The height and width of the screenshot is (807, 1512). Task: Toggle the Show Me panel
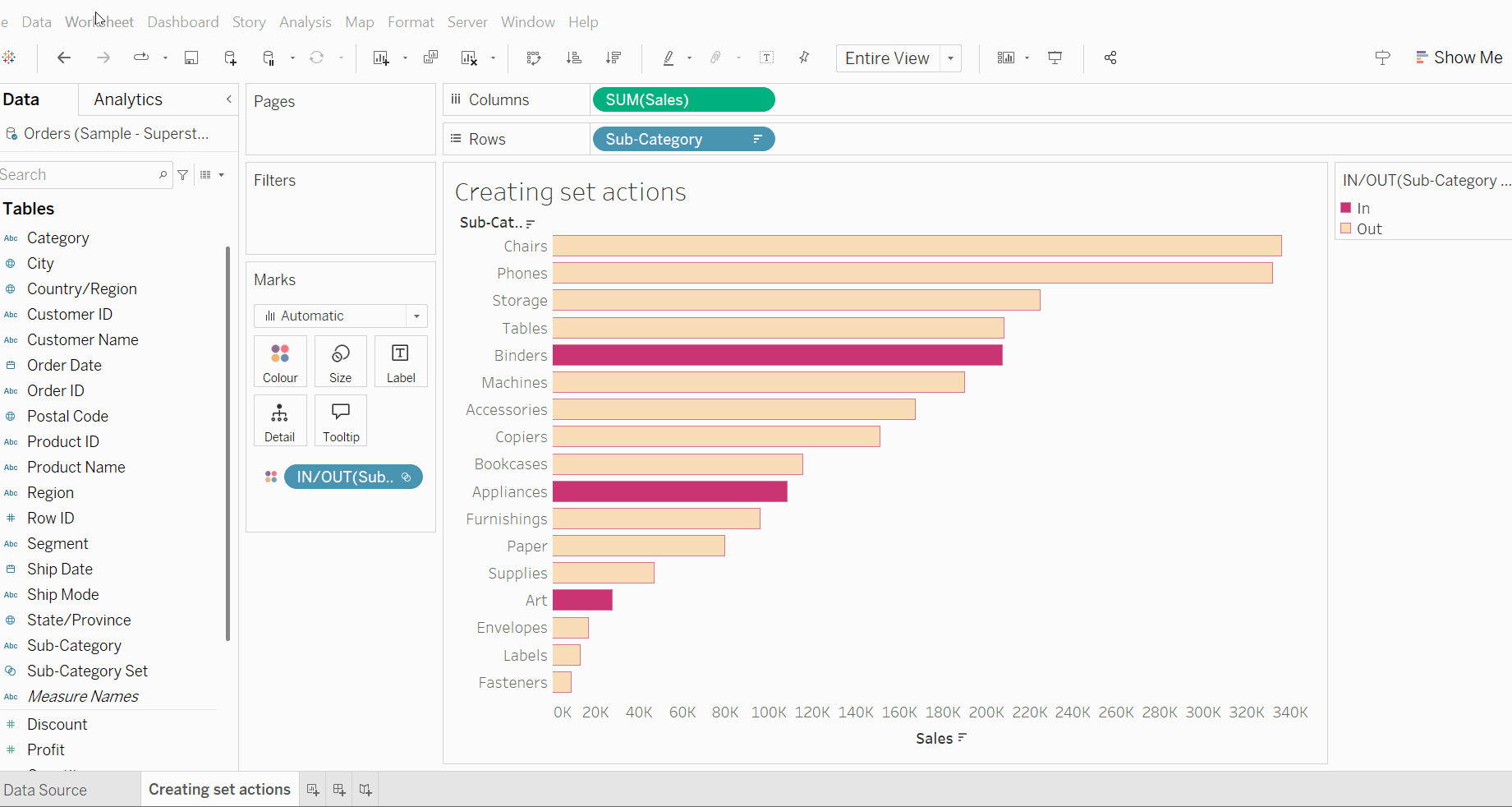[x=1459, y=58]
